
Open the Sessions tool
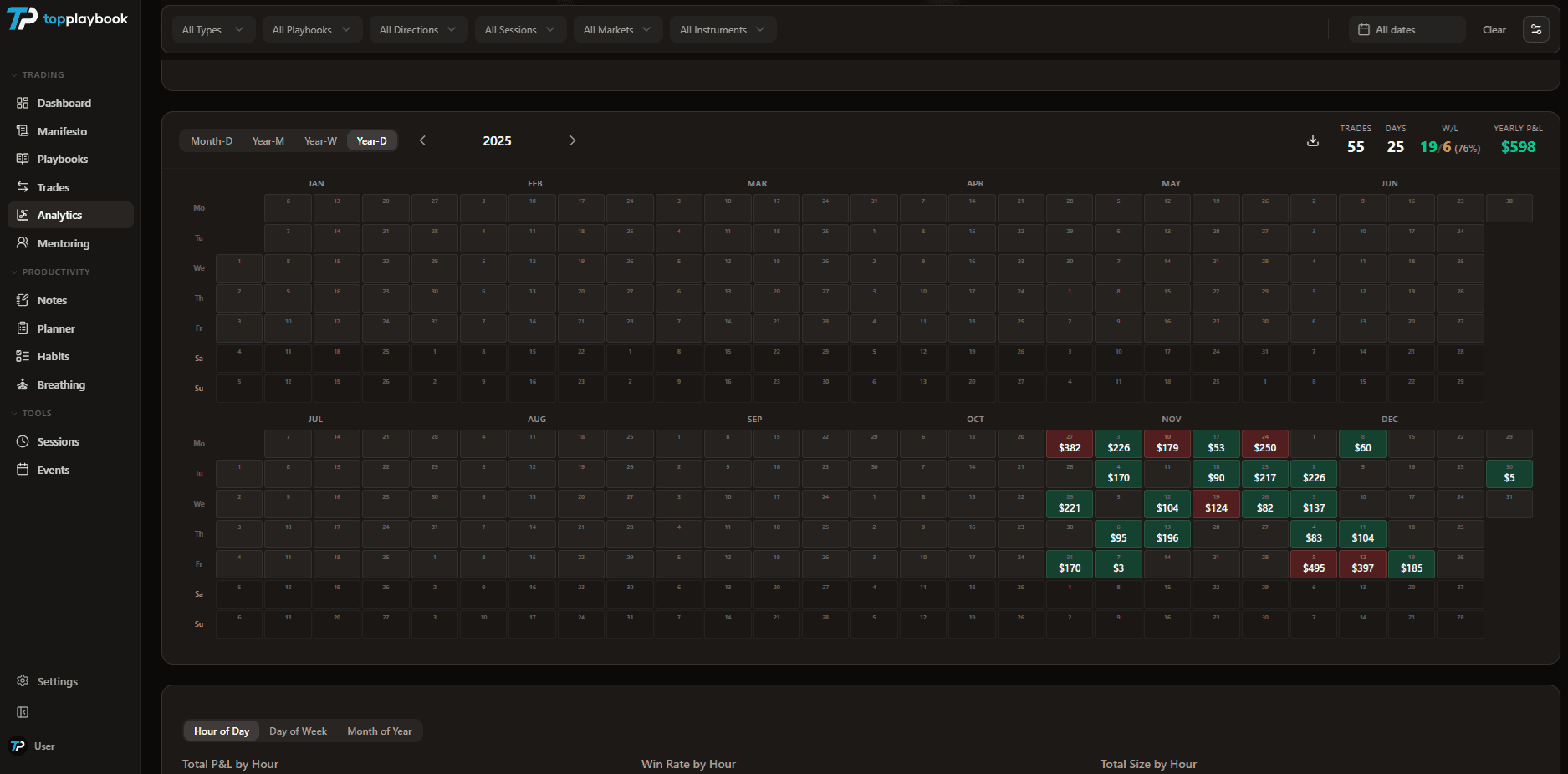click(x=59, y=441)
